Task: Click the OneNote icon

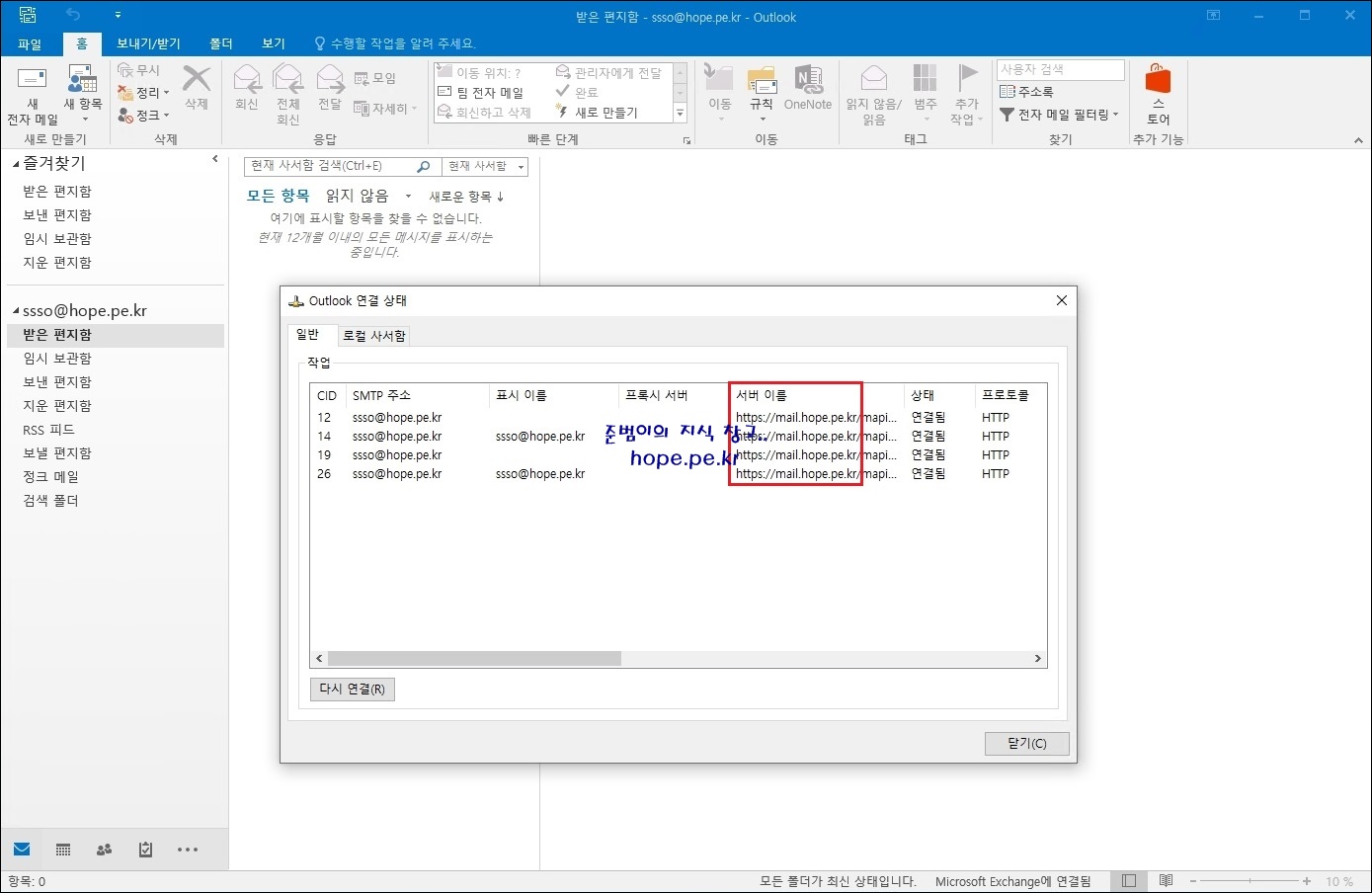Action: [x=808, y=79]
